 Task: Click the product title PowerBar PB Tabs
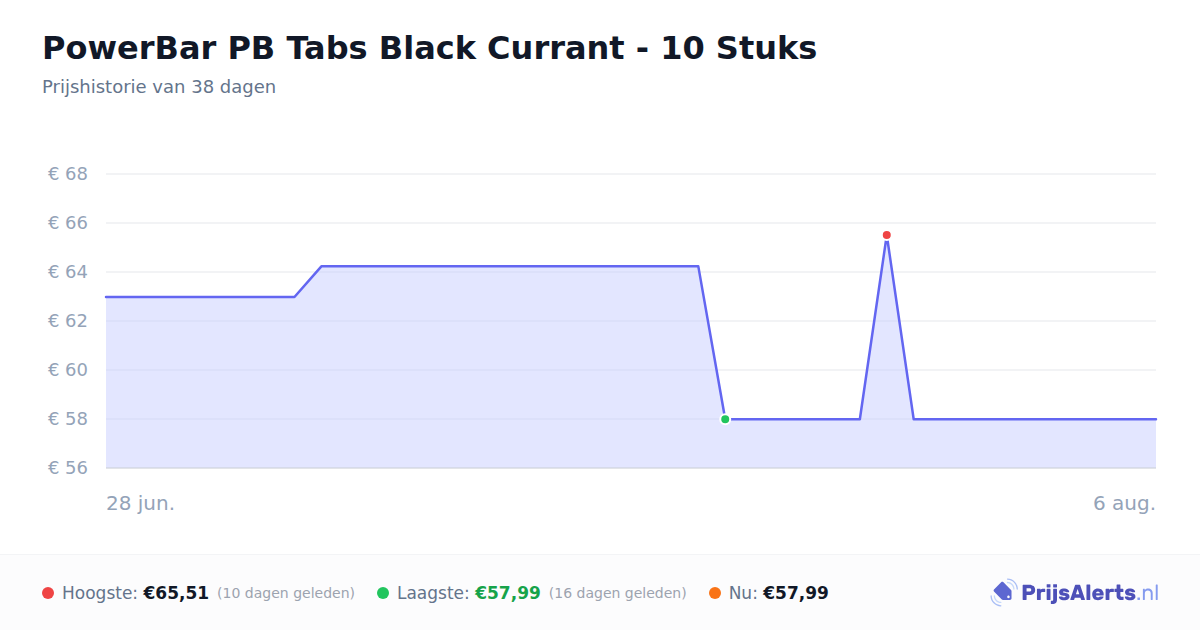429,47
